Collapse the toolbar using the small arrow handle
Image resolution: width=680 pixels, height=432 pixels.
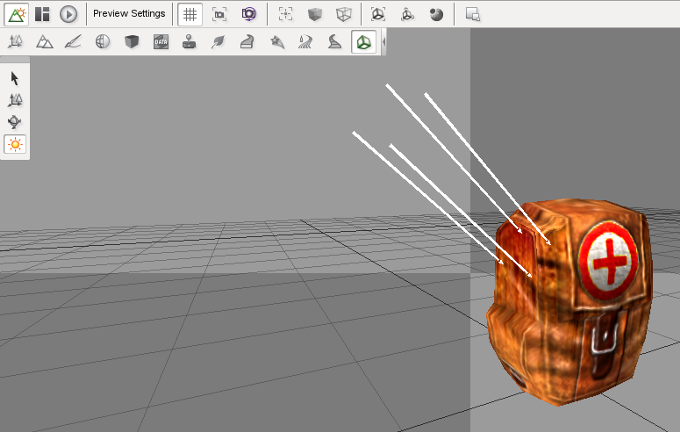(x=385, y=42)
